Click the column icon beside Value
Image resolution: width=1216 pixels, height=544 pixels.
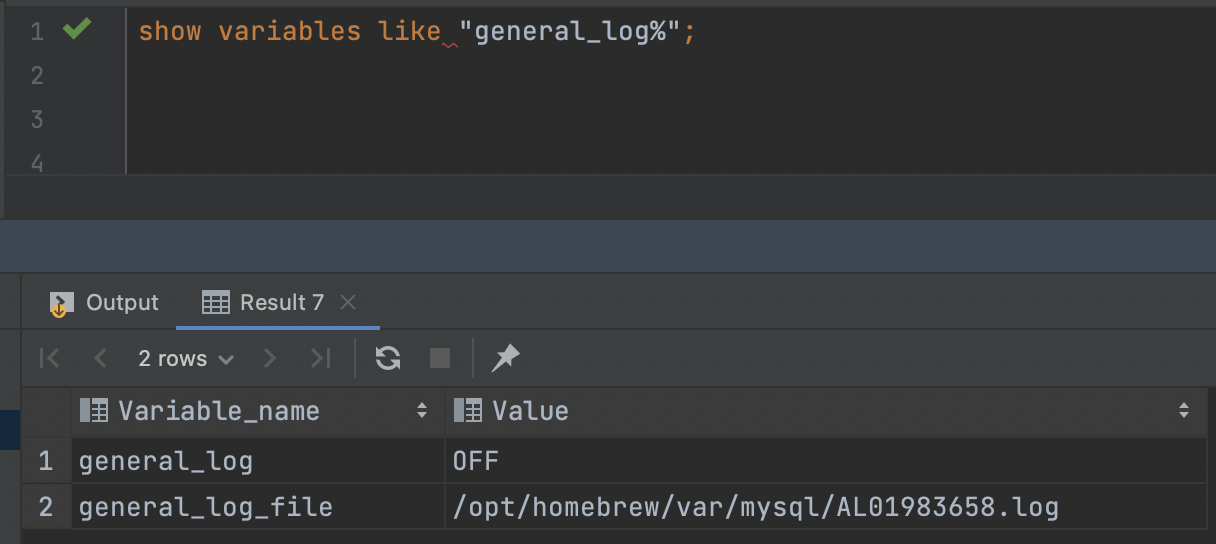pyautogui.click(x=467, y=411)
